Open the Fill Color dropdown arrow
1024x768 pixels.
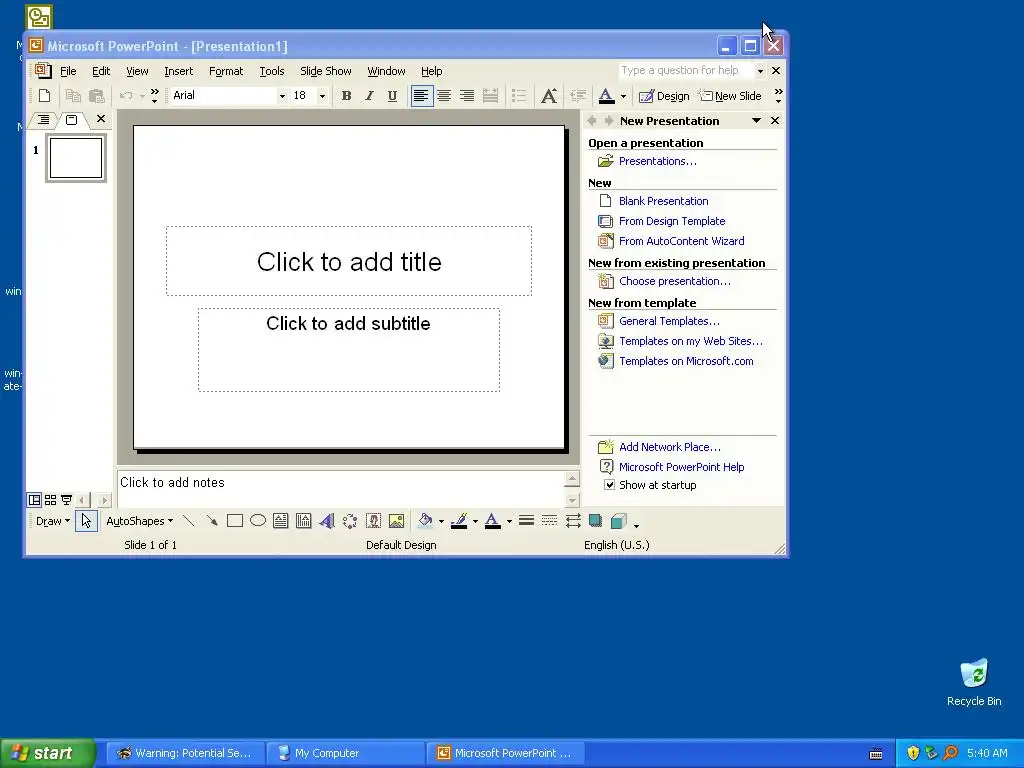pos(441,522)
